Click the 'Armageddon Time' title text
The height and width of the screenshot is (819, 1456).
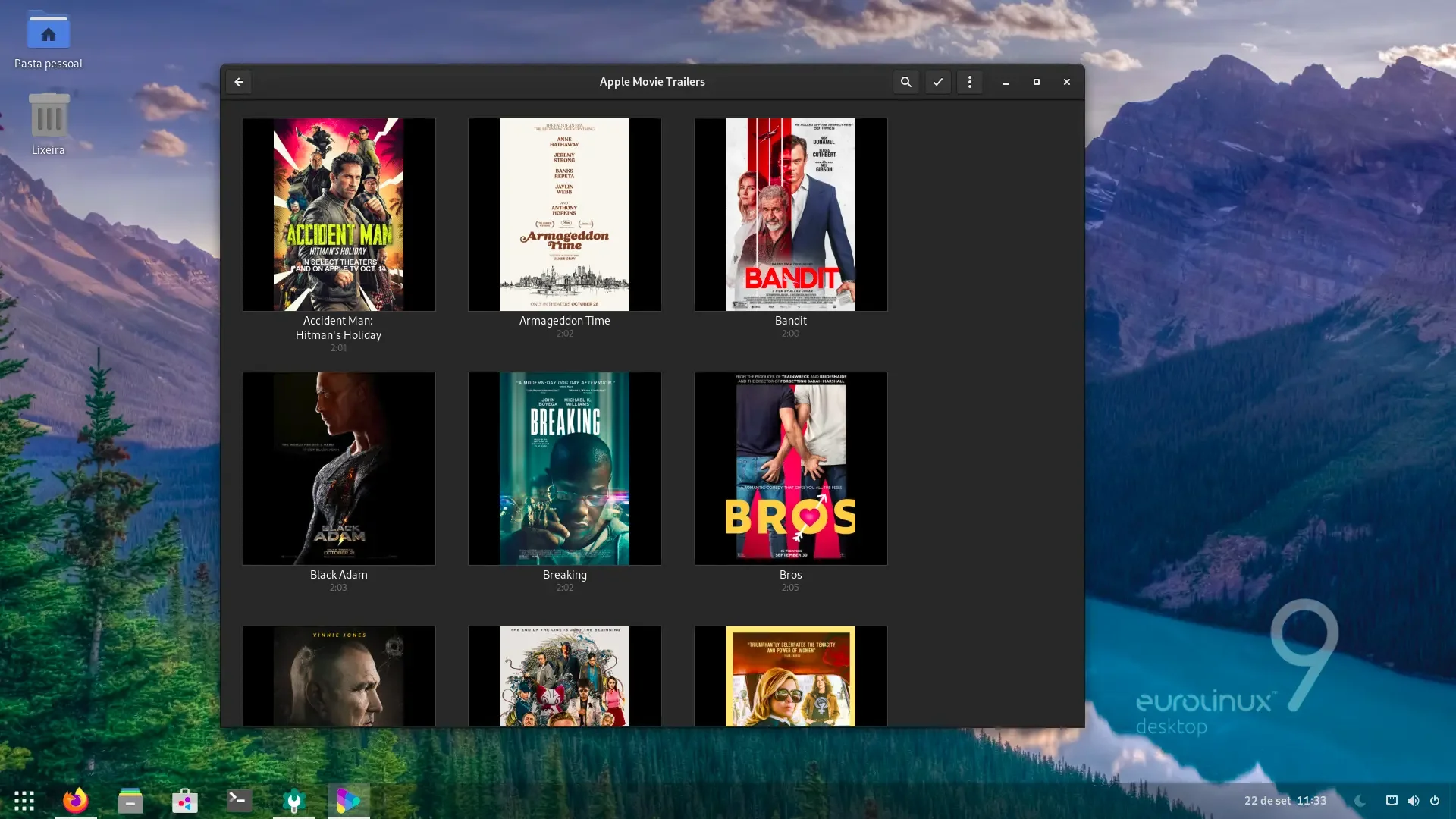pyautogui.click(x=565, y=321)
